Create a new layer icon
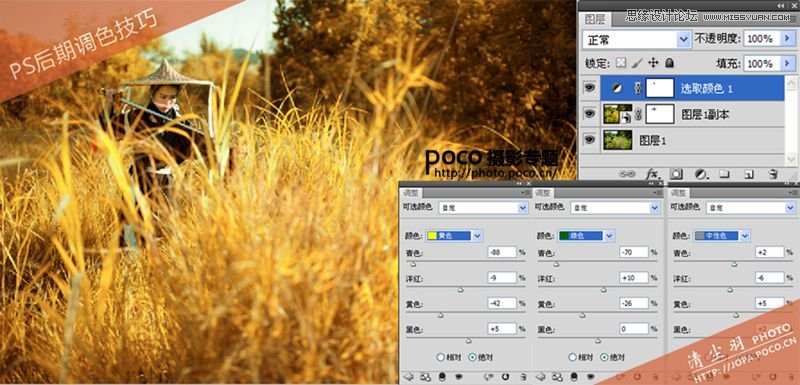 pyautogui.click(x=748, y=174)
